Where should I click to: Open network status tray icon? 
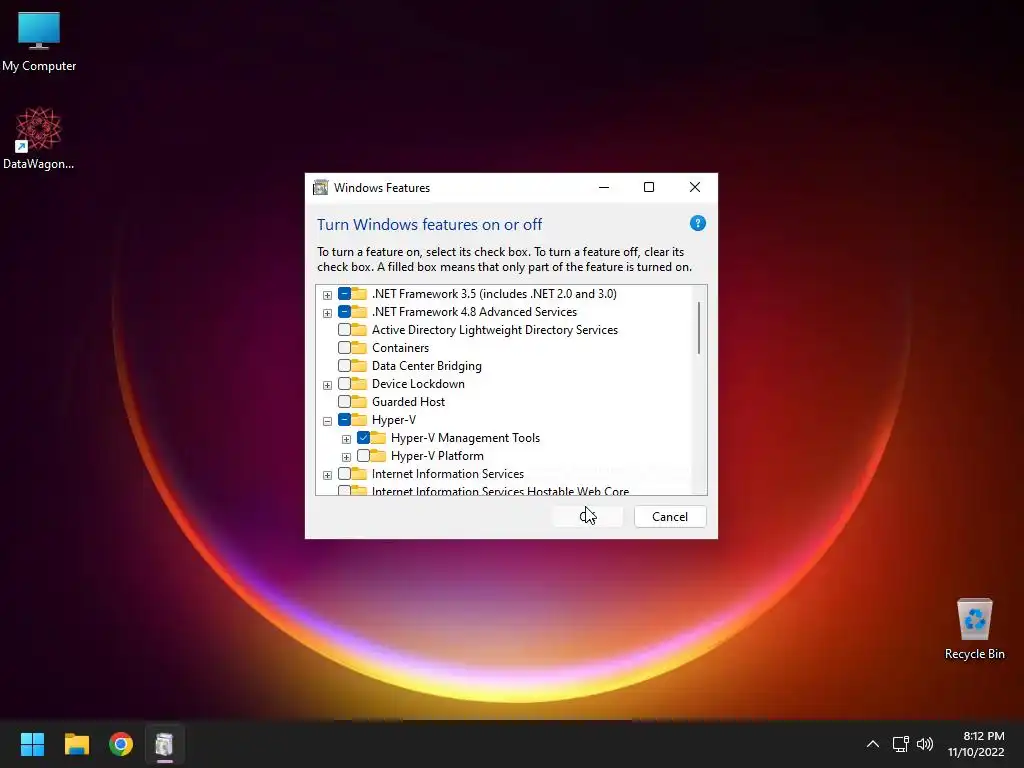pos(901,744)
